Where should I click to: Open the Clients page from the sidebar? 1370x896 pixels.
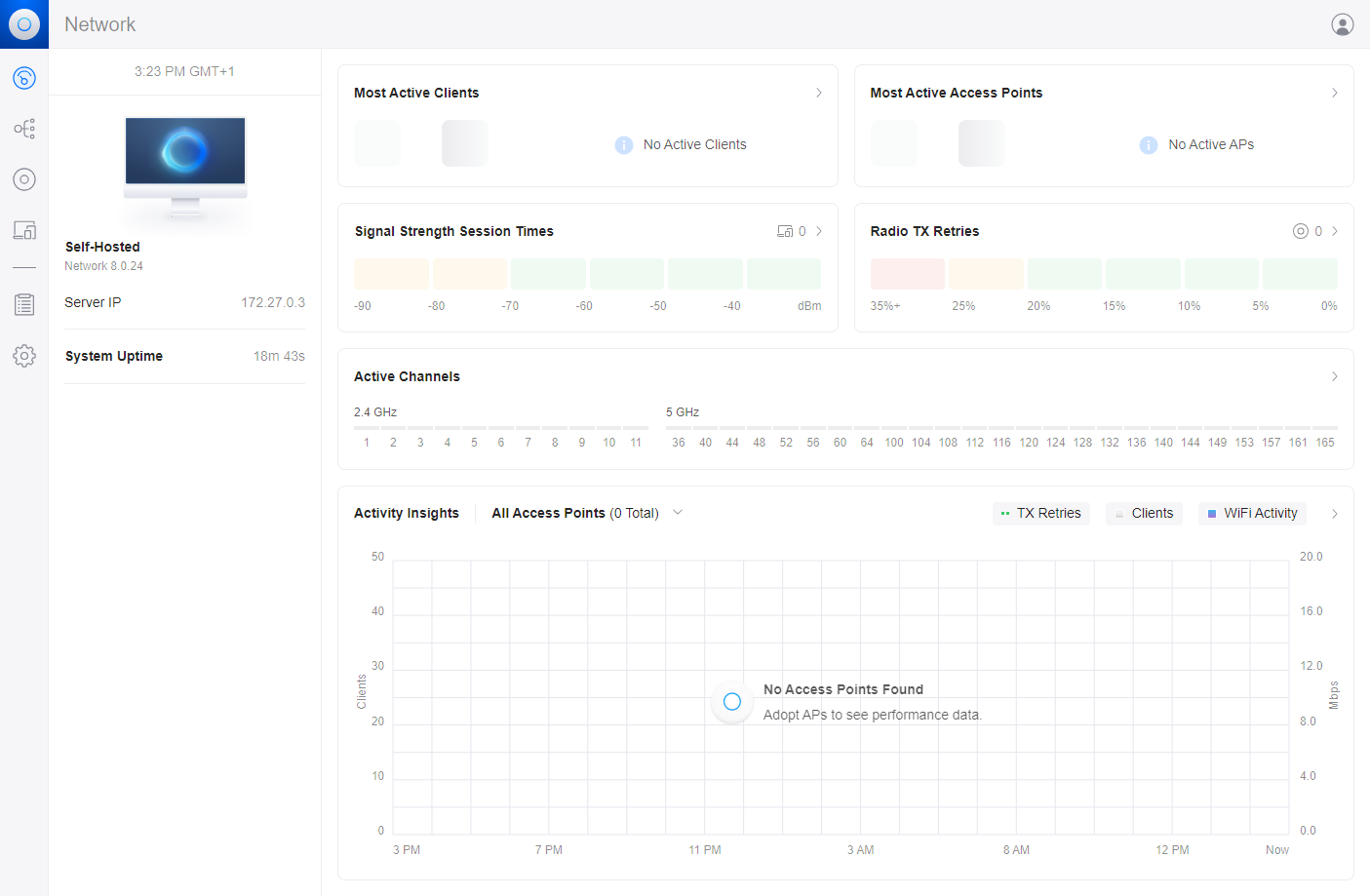click(x=24, y=230)
